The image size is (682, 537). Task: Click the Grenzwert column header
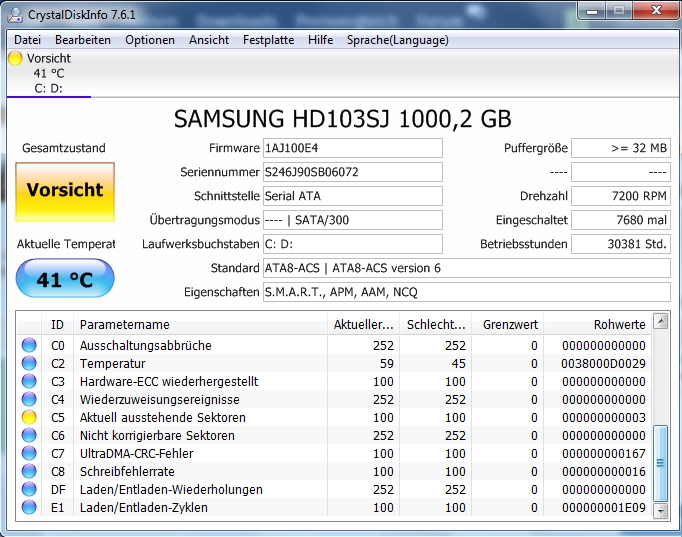tap(508, 324)
